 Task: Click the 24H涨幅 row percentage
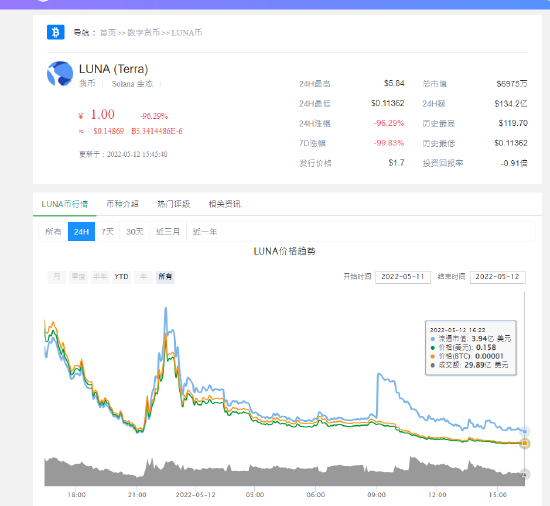tap(389, 123)
